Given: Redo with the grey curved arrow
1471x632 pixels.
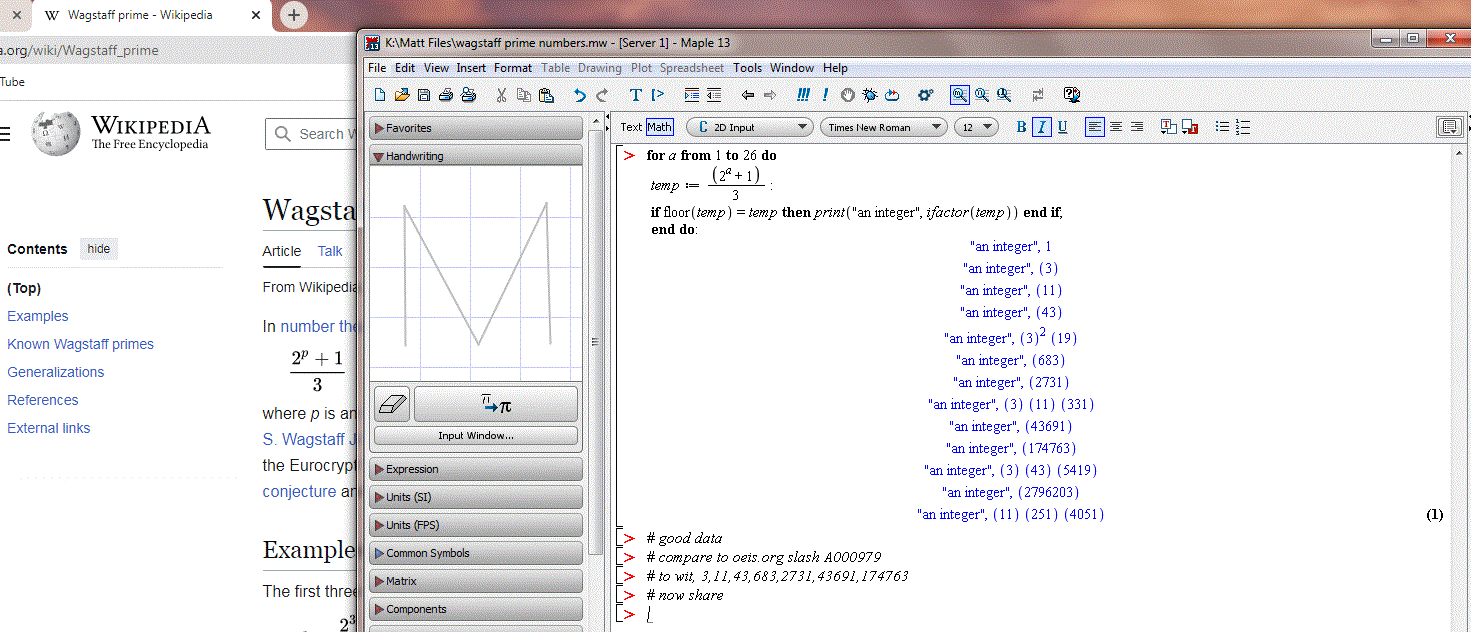Looking at the screenshot, I should point(602,95).
